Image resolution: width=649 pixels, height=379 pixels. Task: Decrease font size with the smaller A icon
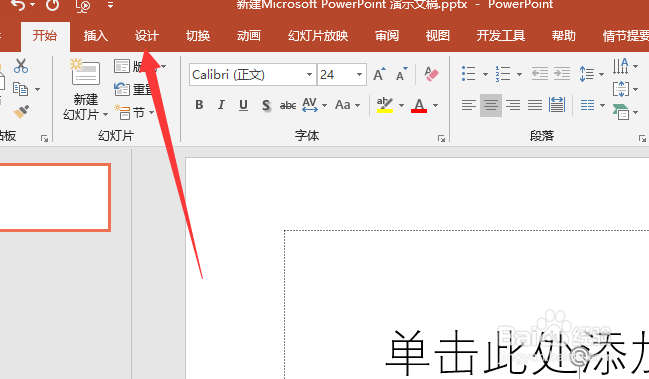(x=401, y=74)
